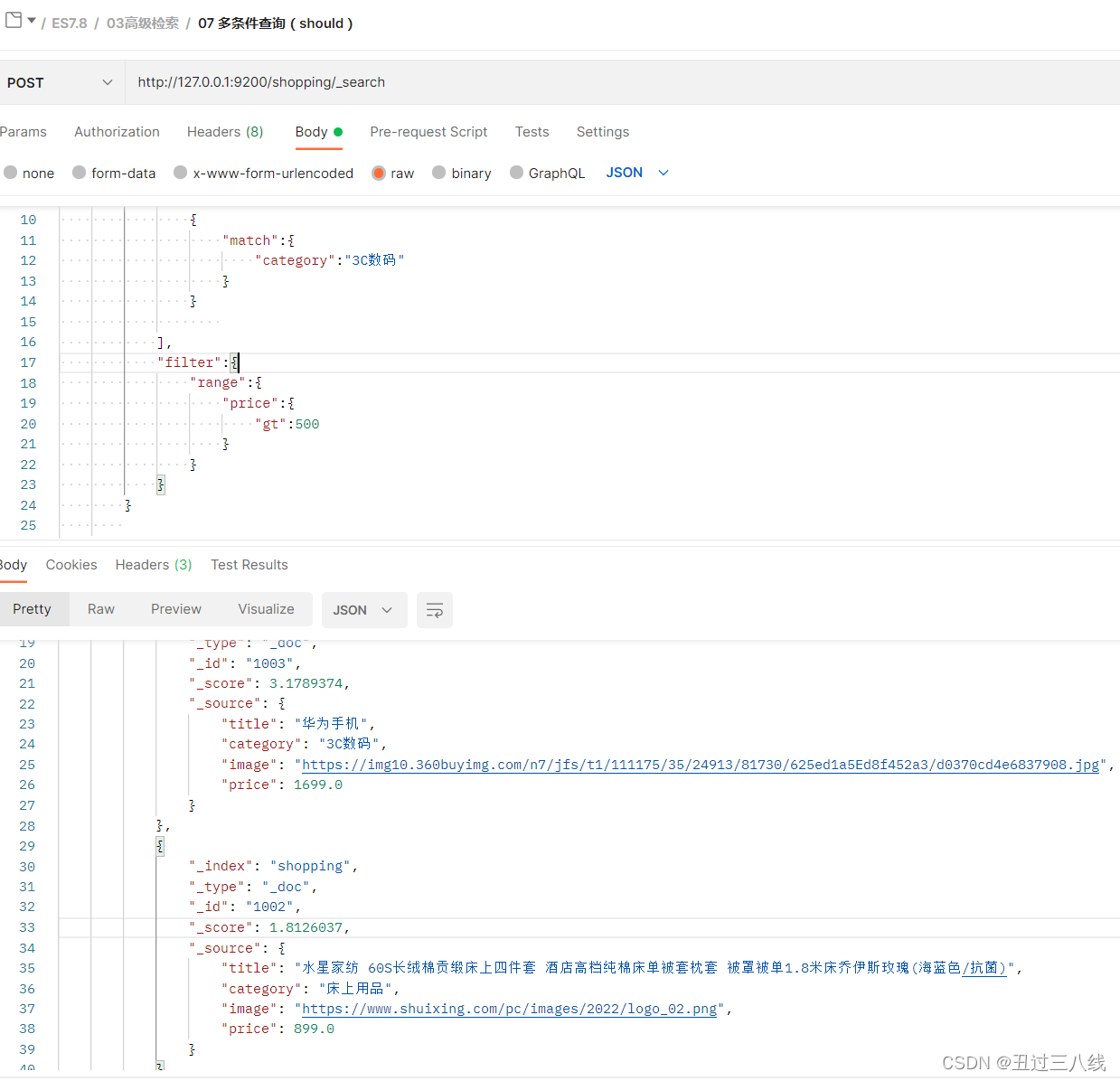The image size is (1120, 1081).
Task: Open the shuixing.com logo image link
Action: point(510,1009)
